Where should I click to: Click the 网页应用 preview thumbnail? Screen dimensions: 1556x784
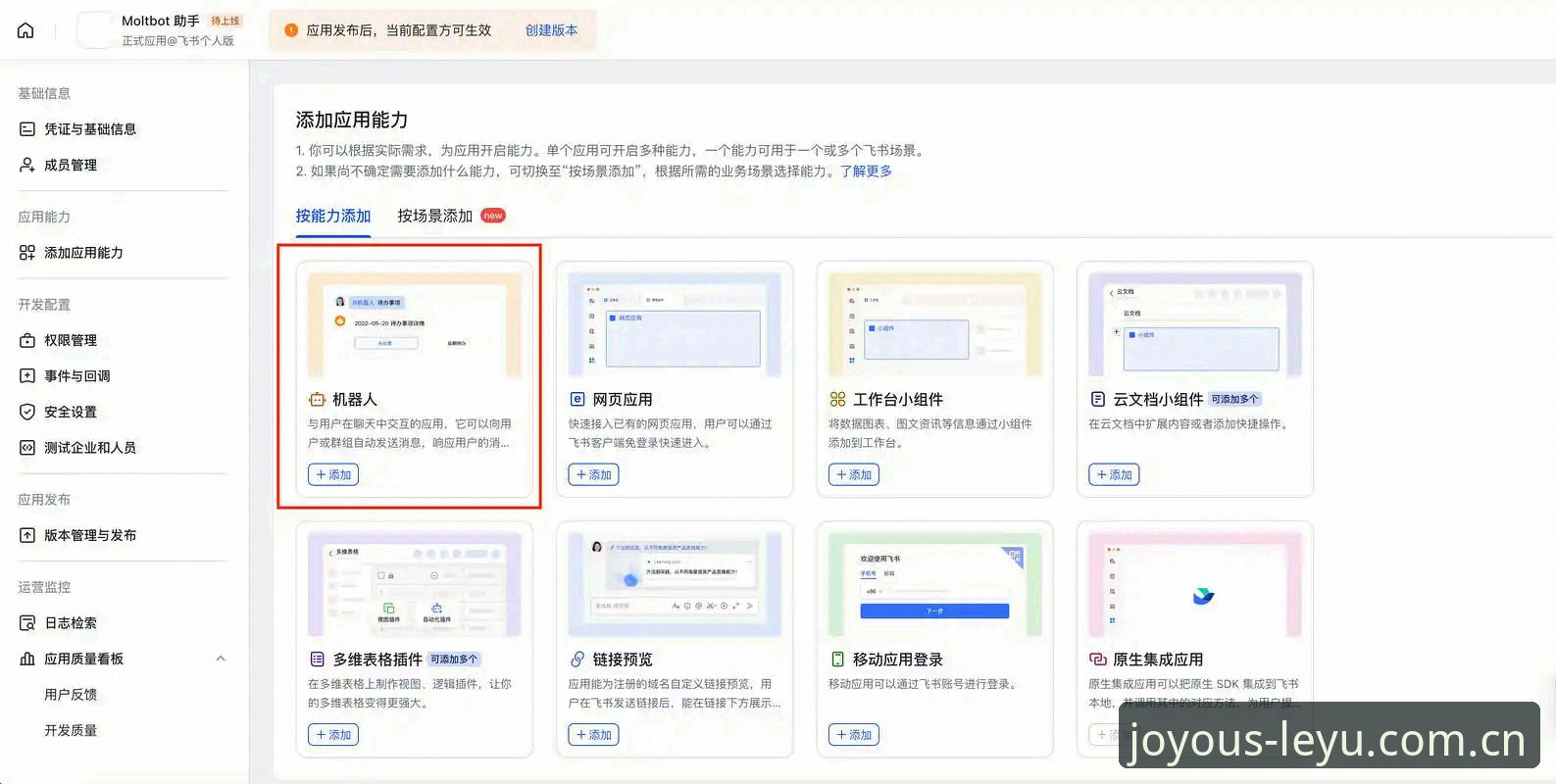pyautogui.click(x=675, y=324)
